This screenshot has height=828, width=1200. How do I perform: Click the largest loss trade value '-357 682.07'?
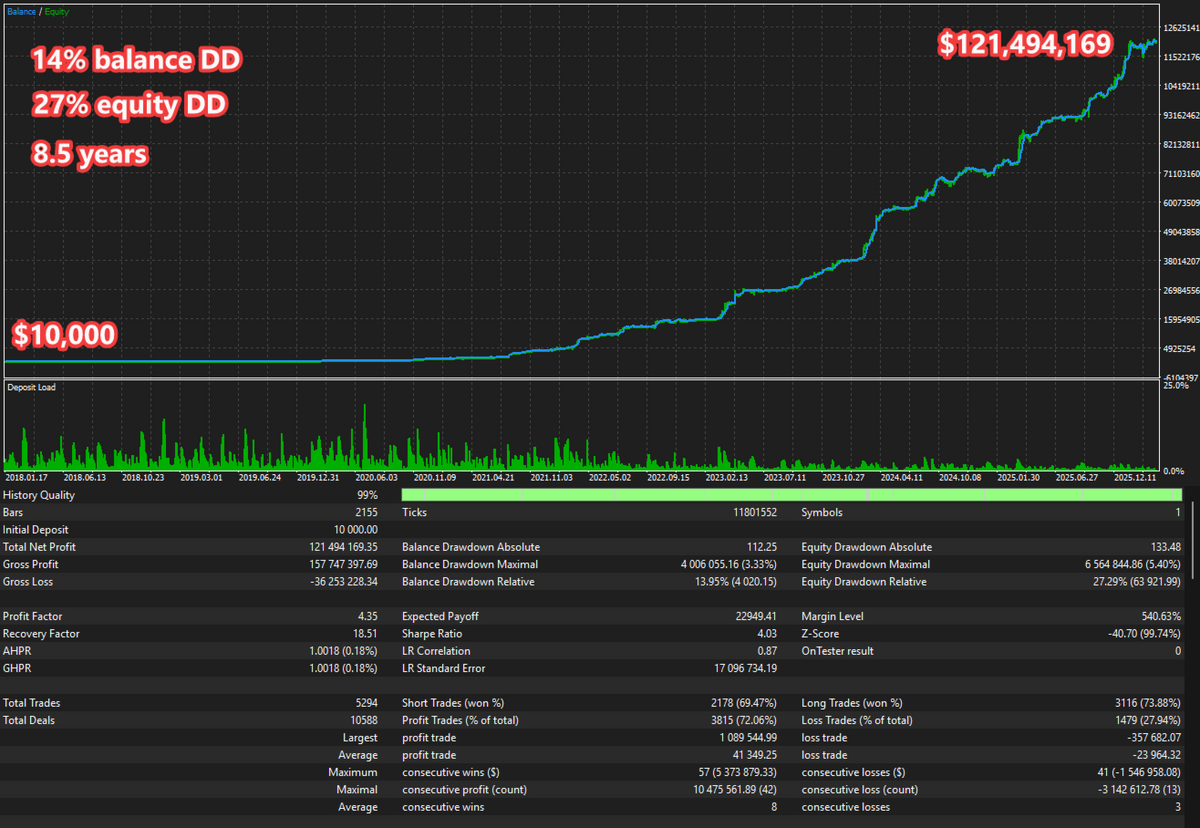point(1152,738)
